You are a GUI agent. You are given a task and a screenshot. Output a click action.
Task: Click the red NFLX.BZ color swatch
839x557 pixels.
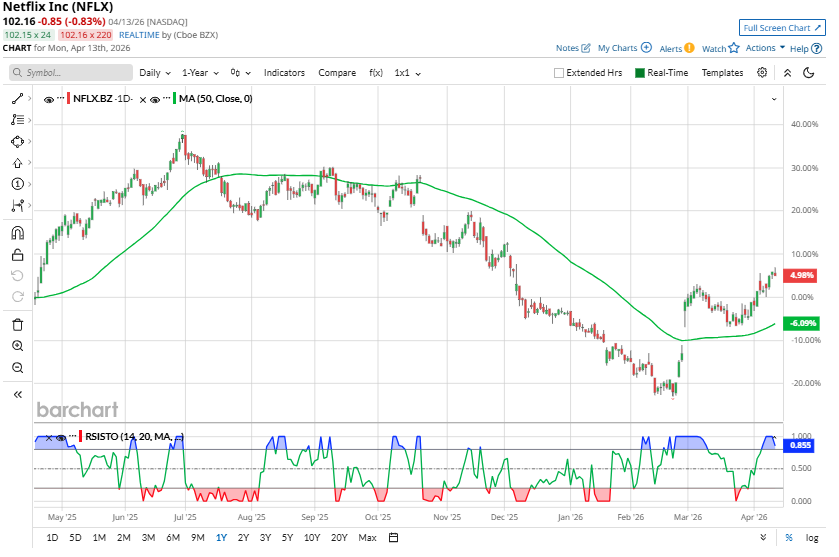pos(68,99)
